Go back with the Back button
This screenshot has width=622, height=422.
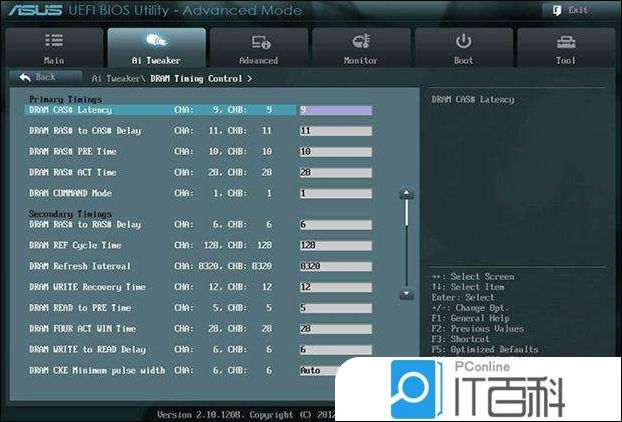46,77
